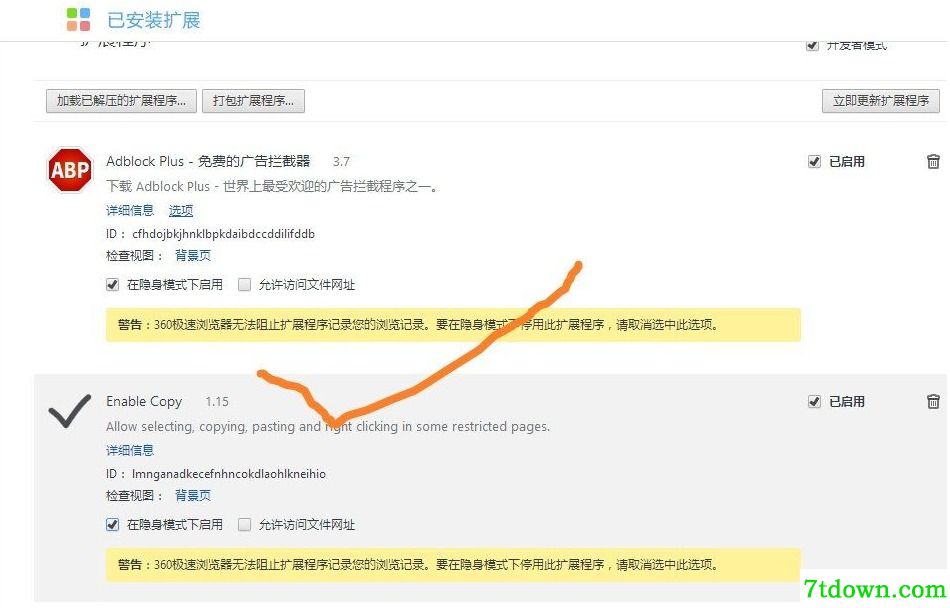Click the Adblock Plus extension title text
Screen dimensions: 950x608
(x=208, y=161)
